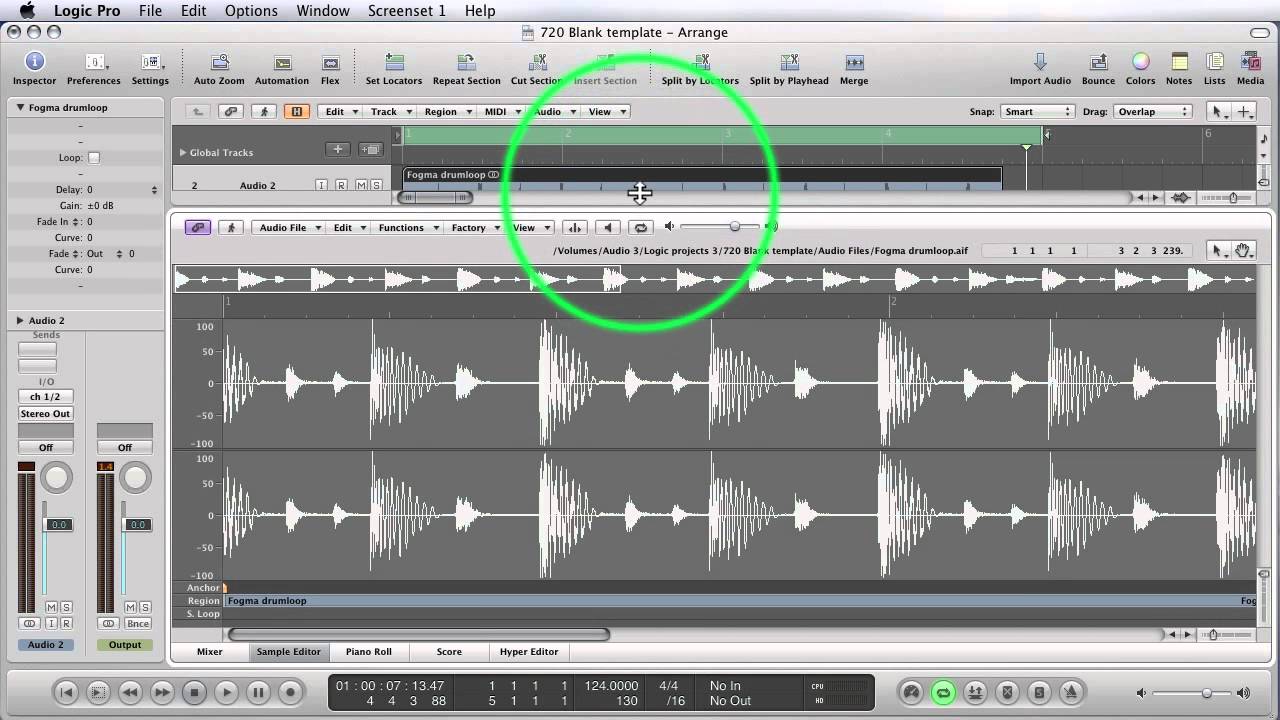Open the Arrange Region dropdown menu
The height and width of the screenshot is (720, 1280).
(x=445, y=112)
